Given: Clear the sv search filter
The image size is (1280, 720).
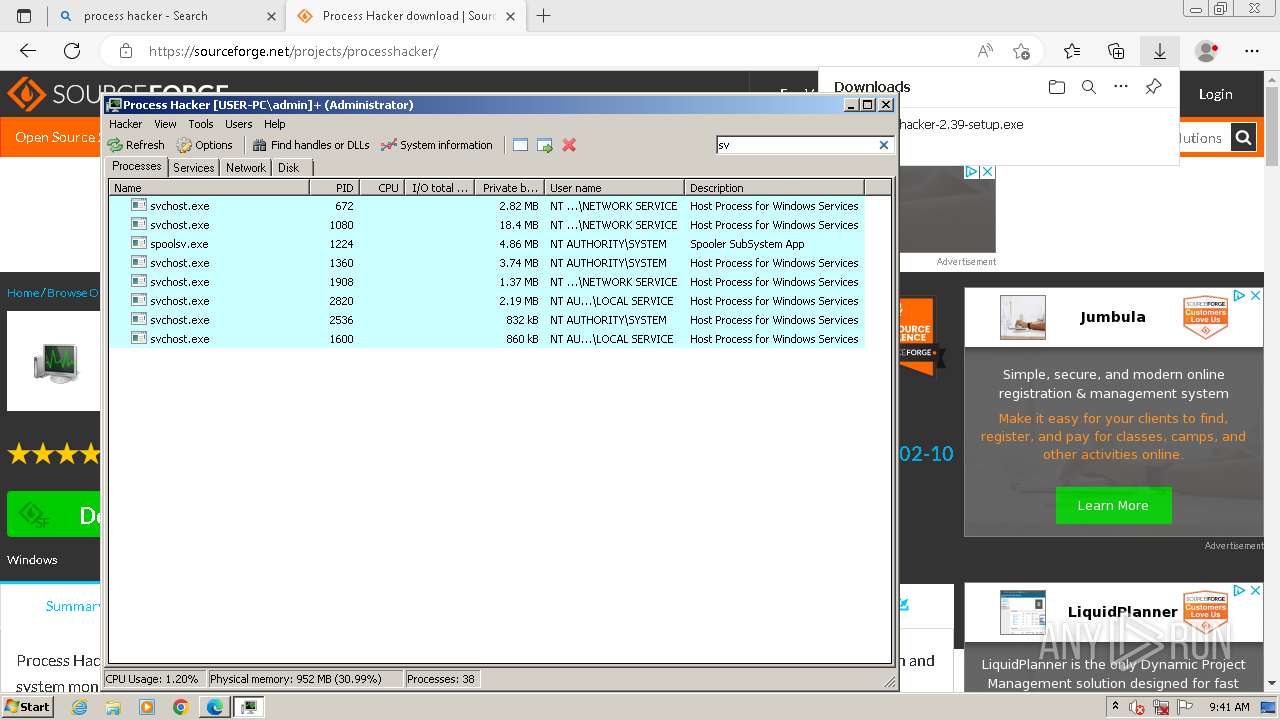Looking at the screenshot, I should (884, 145).
